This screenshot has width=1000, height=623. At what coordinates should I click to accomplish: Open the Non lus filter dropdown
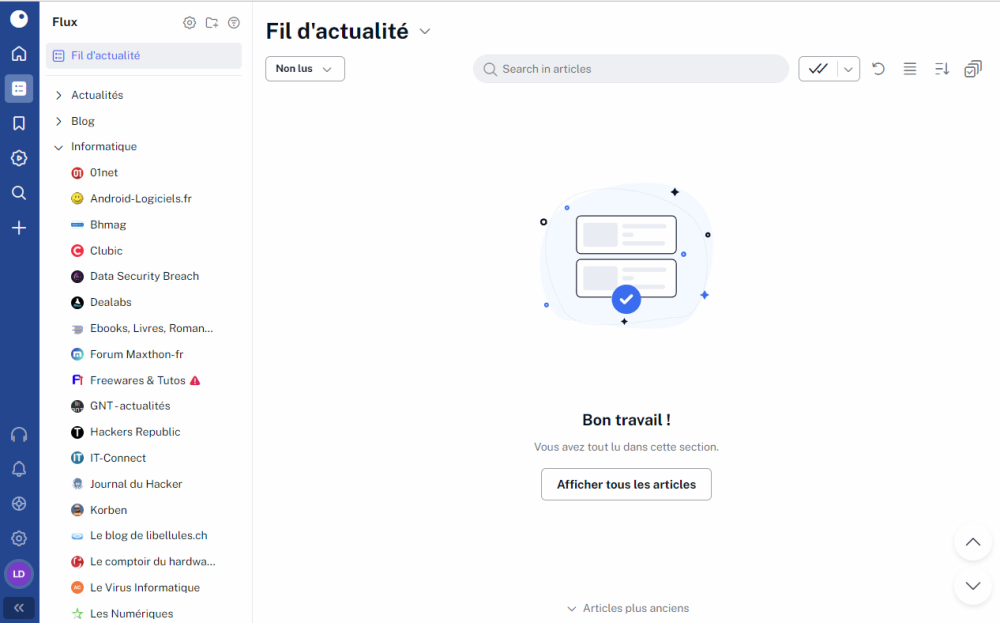click(x=305, y=69)
